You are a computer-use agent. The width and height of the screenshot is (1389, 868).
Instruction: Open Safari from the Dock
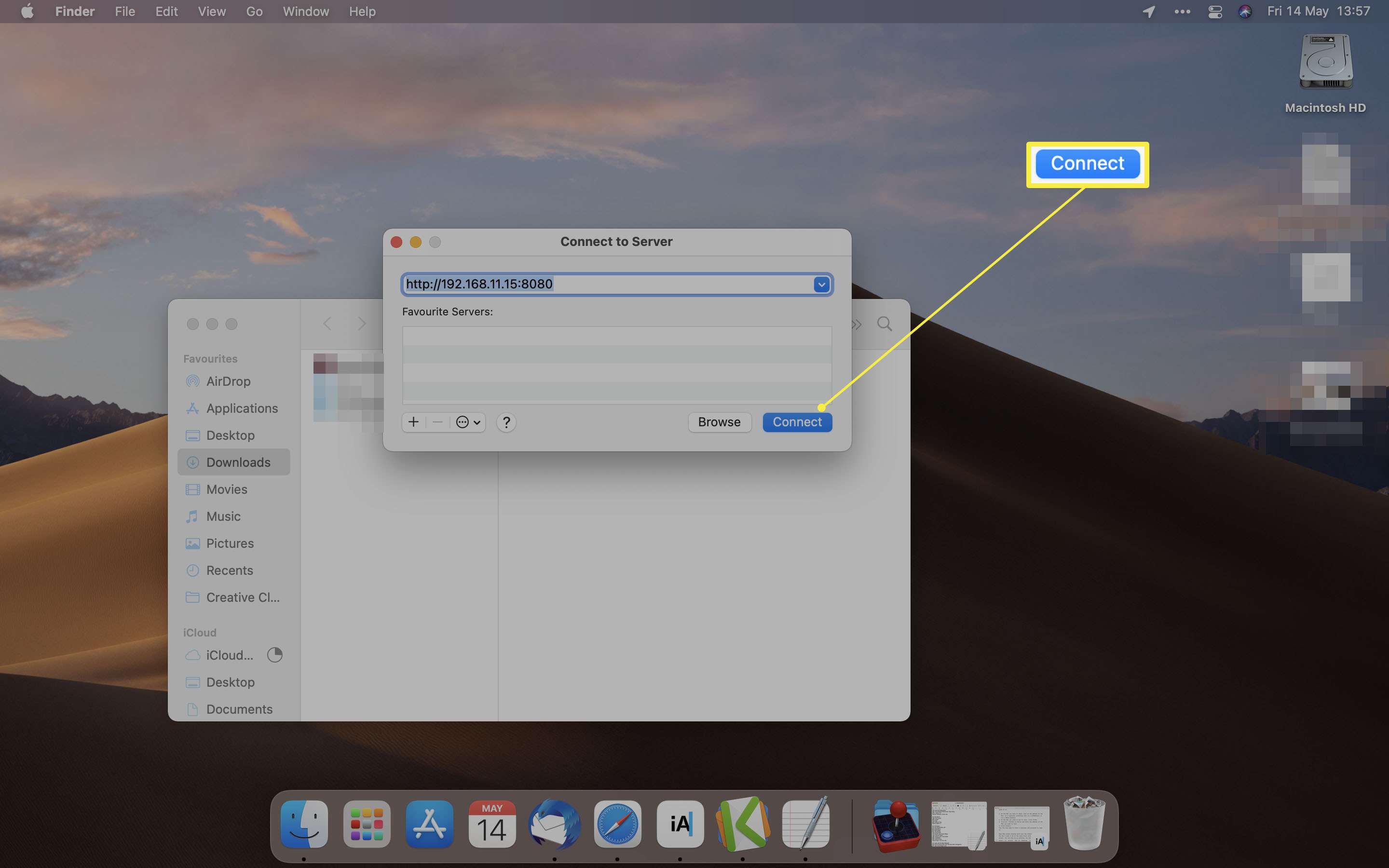pos(618,824)
